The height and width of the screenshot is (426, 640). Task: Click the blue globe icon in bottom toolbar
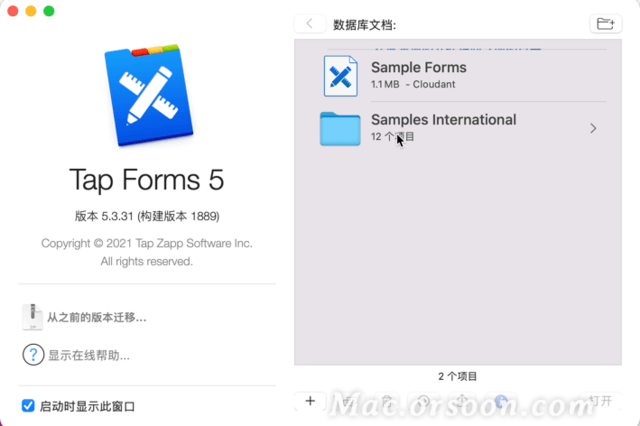pyautogui.click(x=501, y=401)
